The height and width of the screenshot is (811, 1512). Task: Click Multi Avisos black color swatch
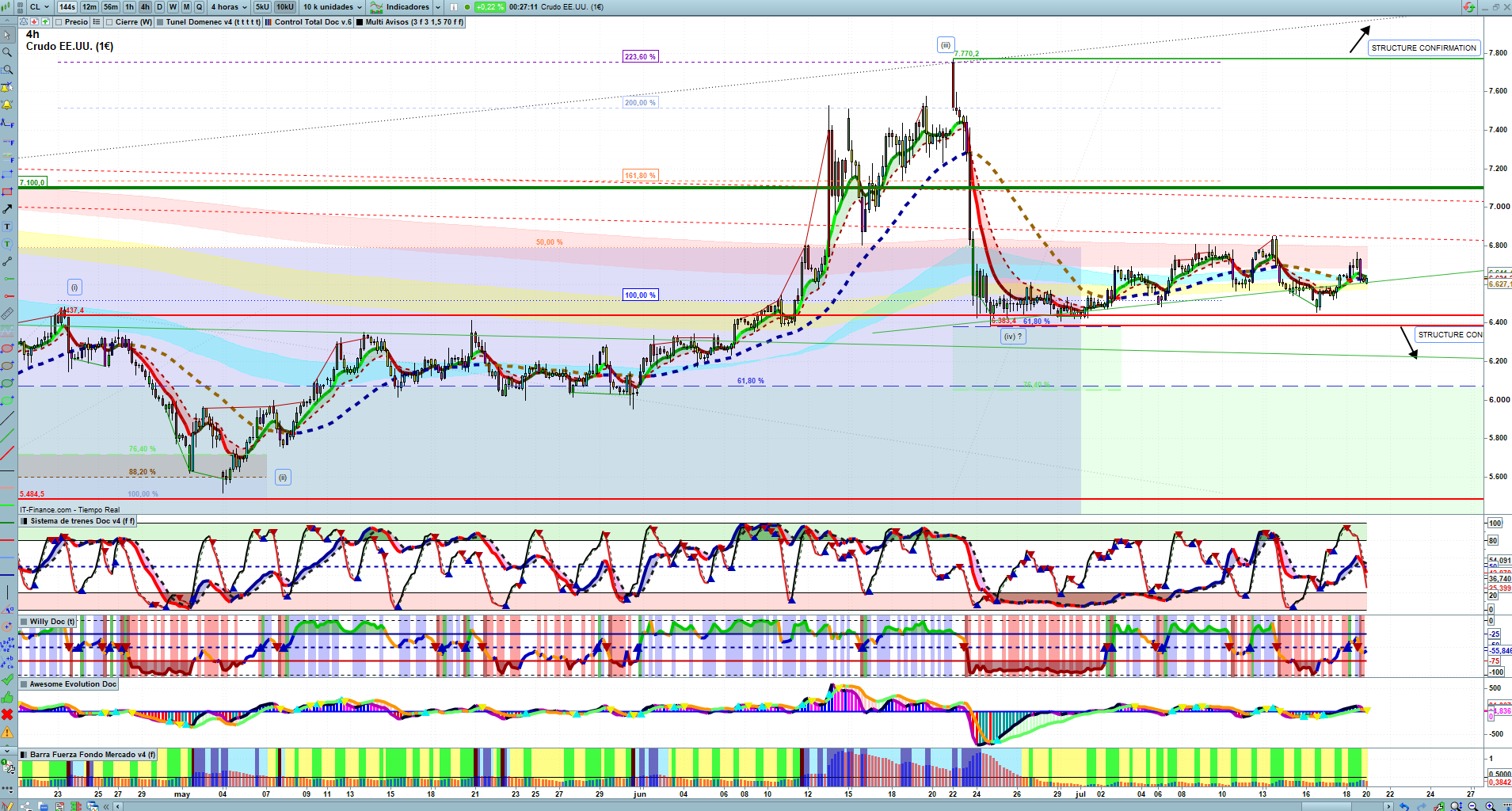coord(360,22)
